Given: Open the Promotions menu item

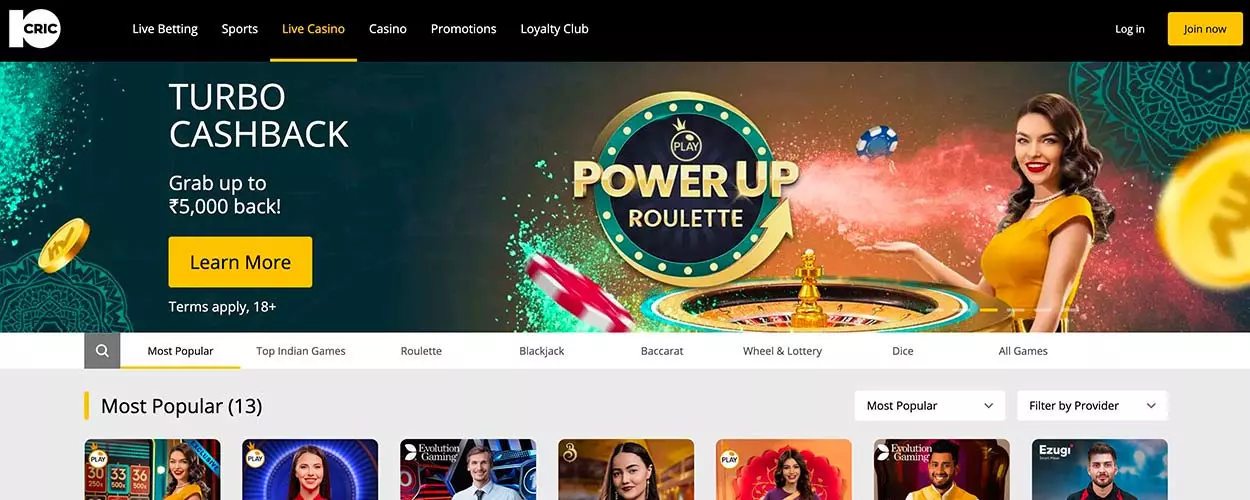Looking at the screenshot, I should [463, 29].
